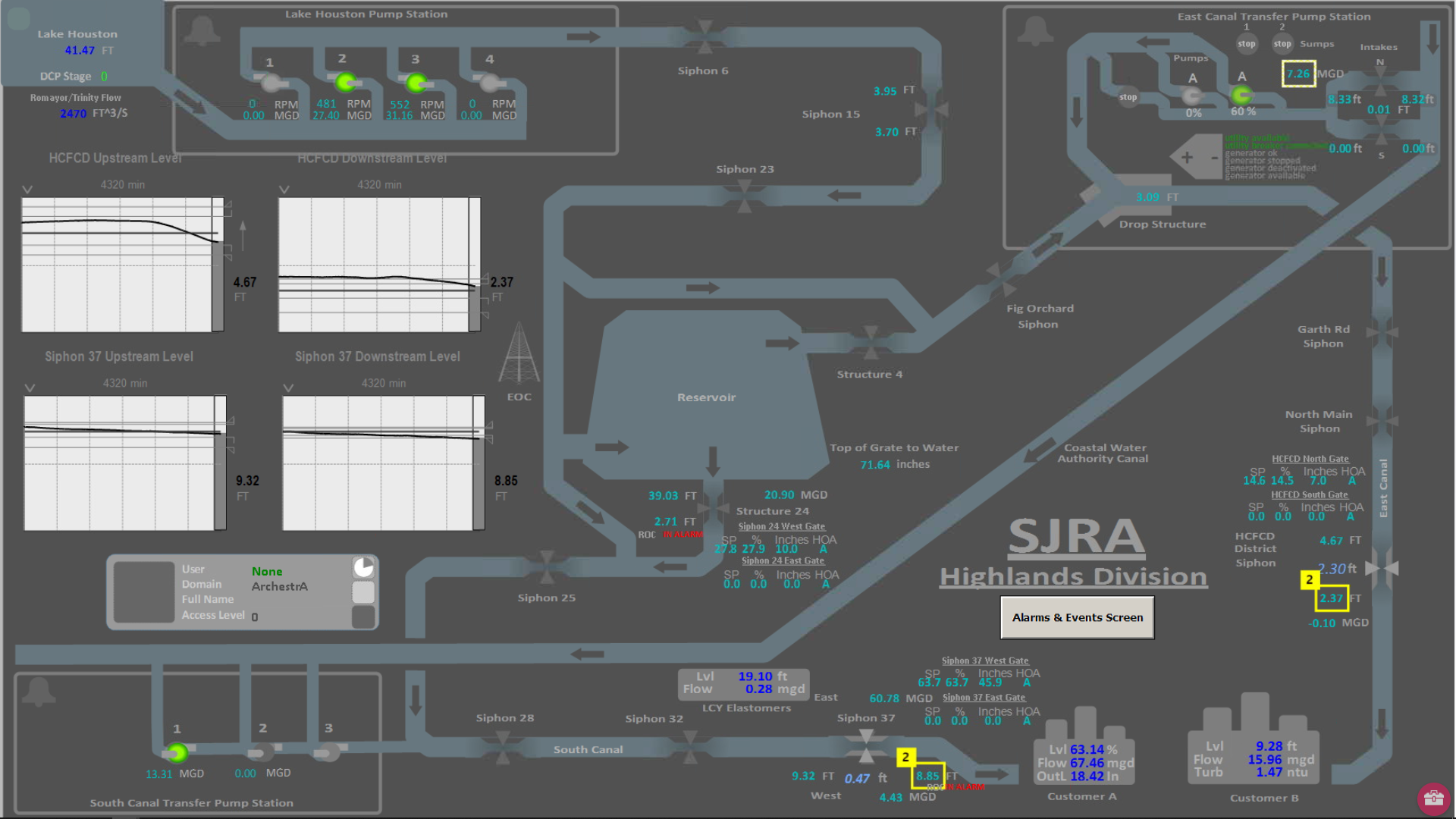Click the Customer B factory icon
1456x819 pixels.
click(x=1254, y=738)
